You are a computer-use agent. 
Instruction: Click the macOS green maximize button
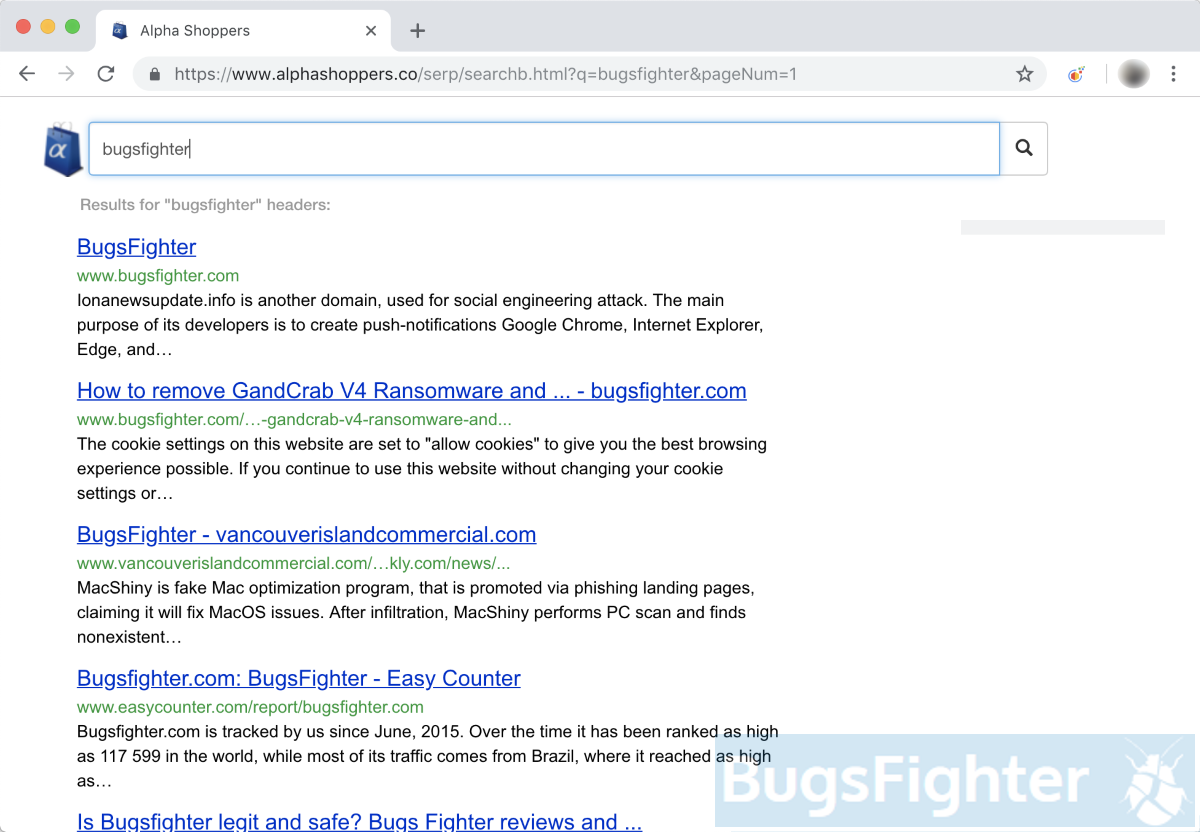[72, 27]
